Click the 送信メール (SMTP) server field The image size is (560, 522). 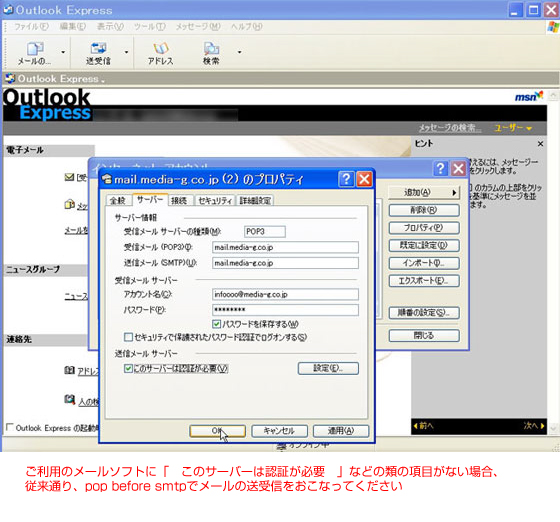(285, 263)
